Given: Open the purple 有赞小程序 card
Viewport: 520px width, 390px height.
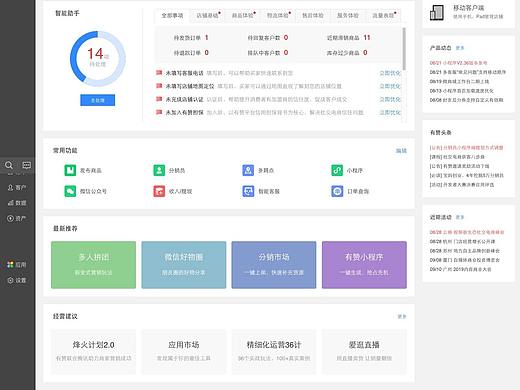Looking at the screenshot, I should (364, 265).
